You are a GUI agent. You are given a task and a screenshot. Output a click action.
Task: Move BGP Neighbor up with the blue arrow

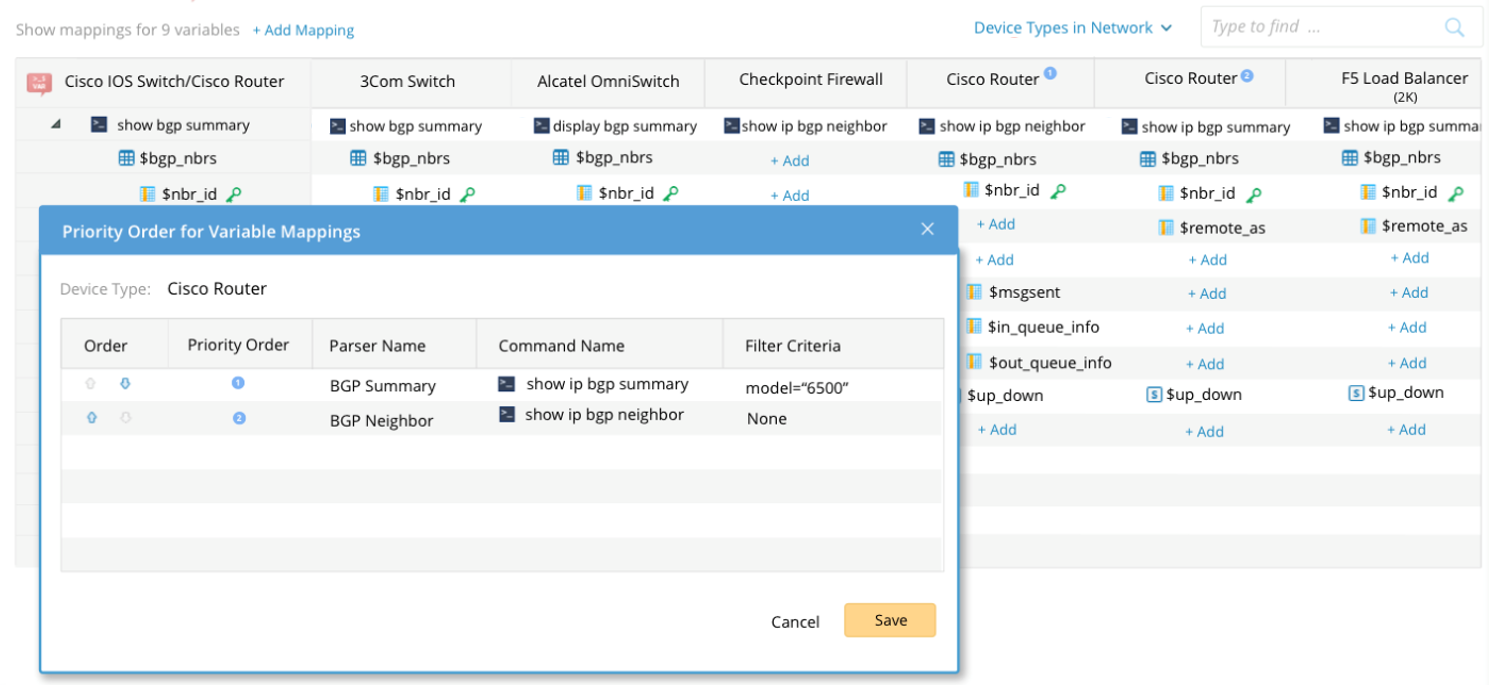[x=92, y=418]
